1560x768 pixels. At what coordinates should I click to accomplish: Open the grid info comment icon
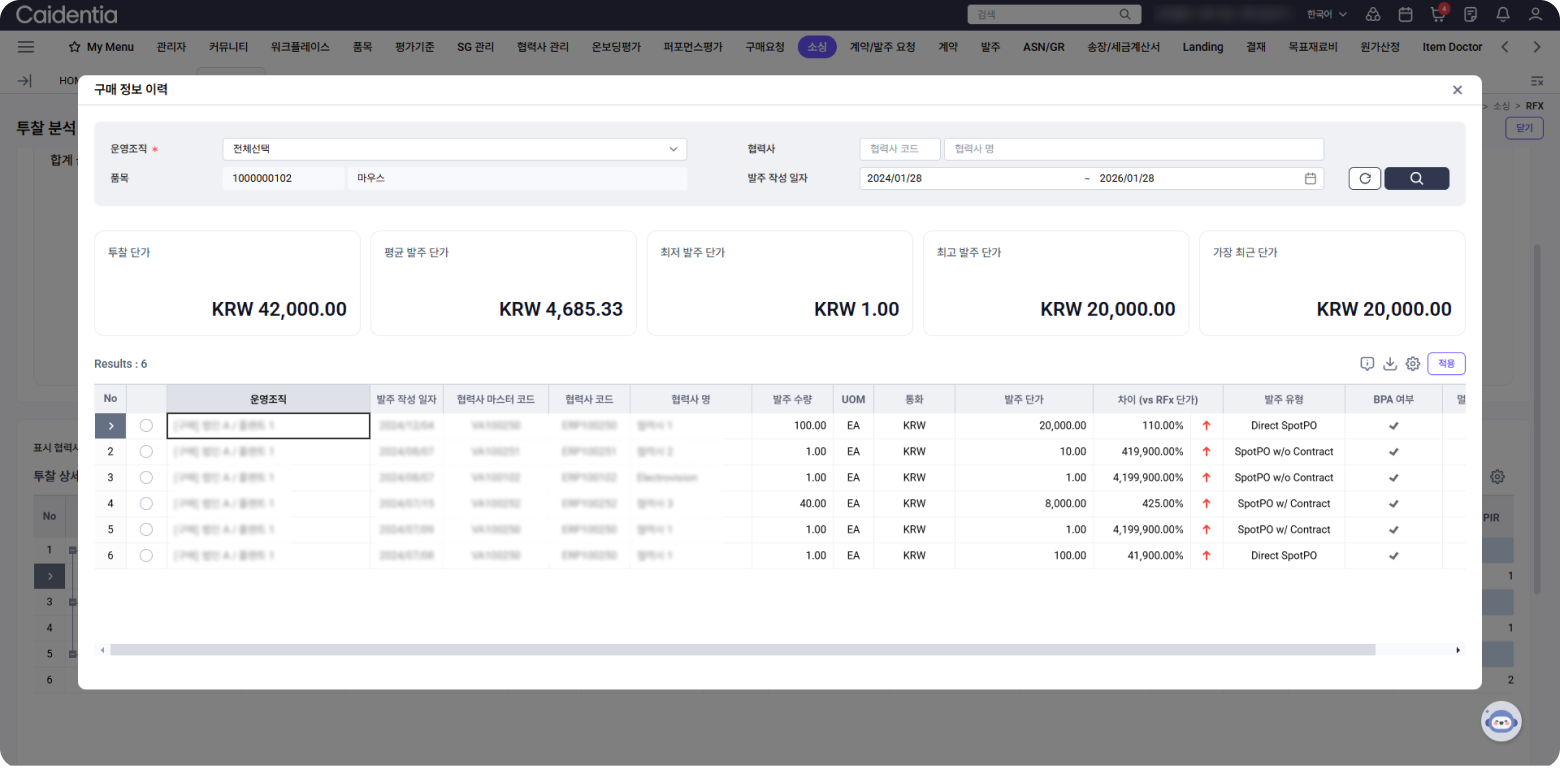(1367, 364)
